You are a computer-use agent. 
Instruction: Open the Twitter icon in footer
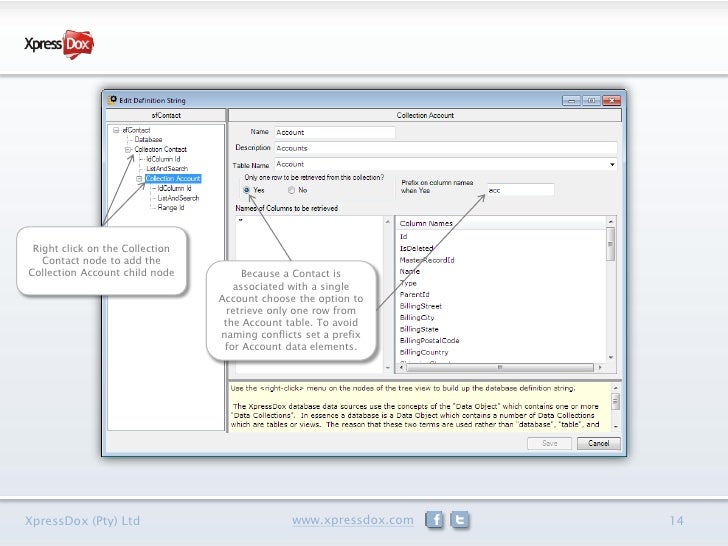[x=460, y=520]
